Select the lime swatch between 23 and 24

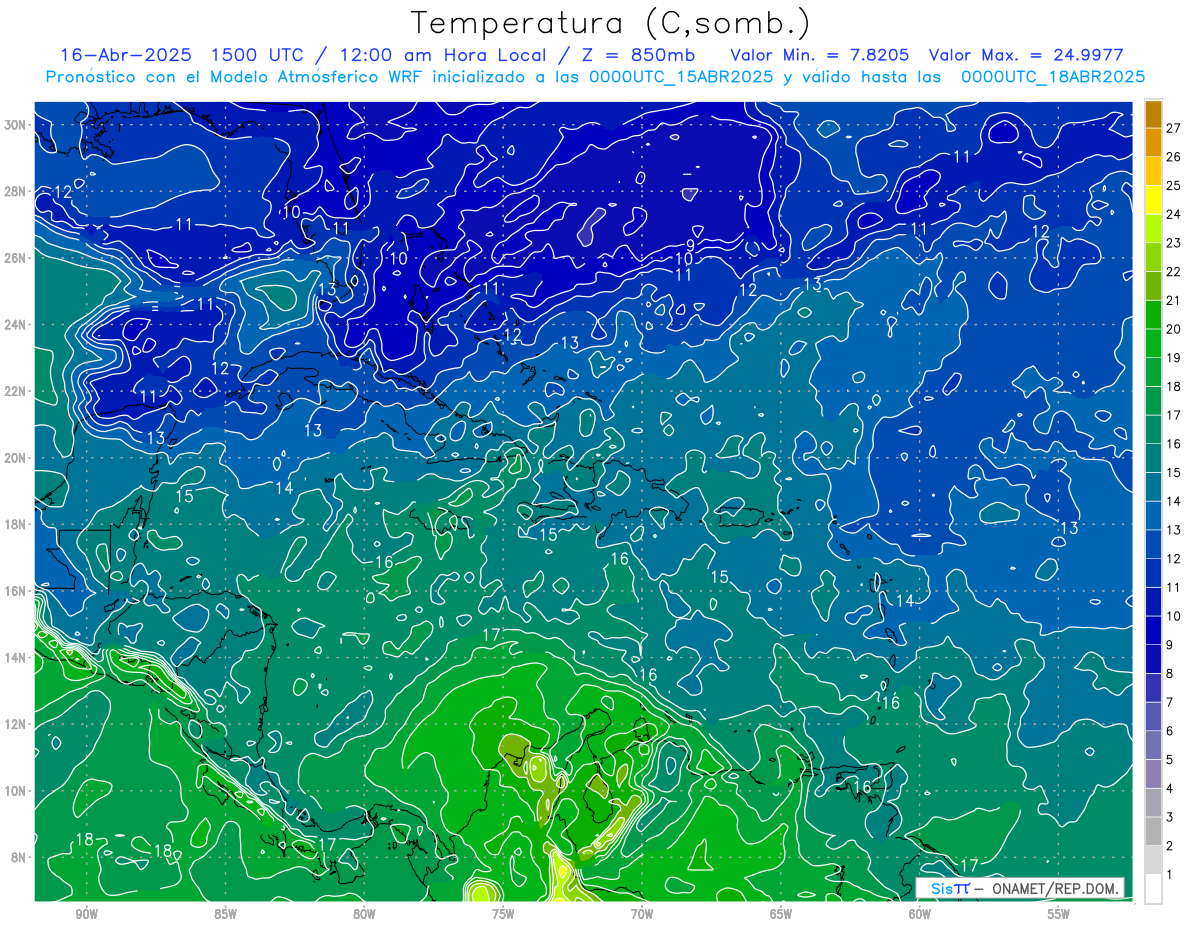tap(1153, 228)
